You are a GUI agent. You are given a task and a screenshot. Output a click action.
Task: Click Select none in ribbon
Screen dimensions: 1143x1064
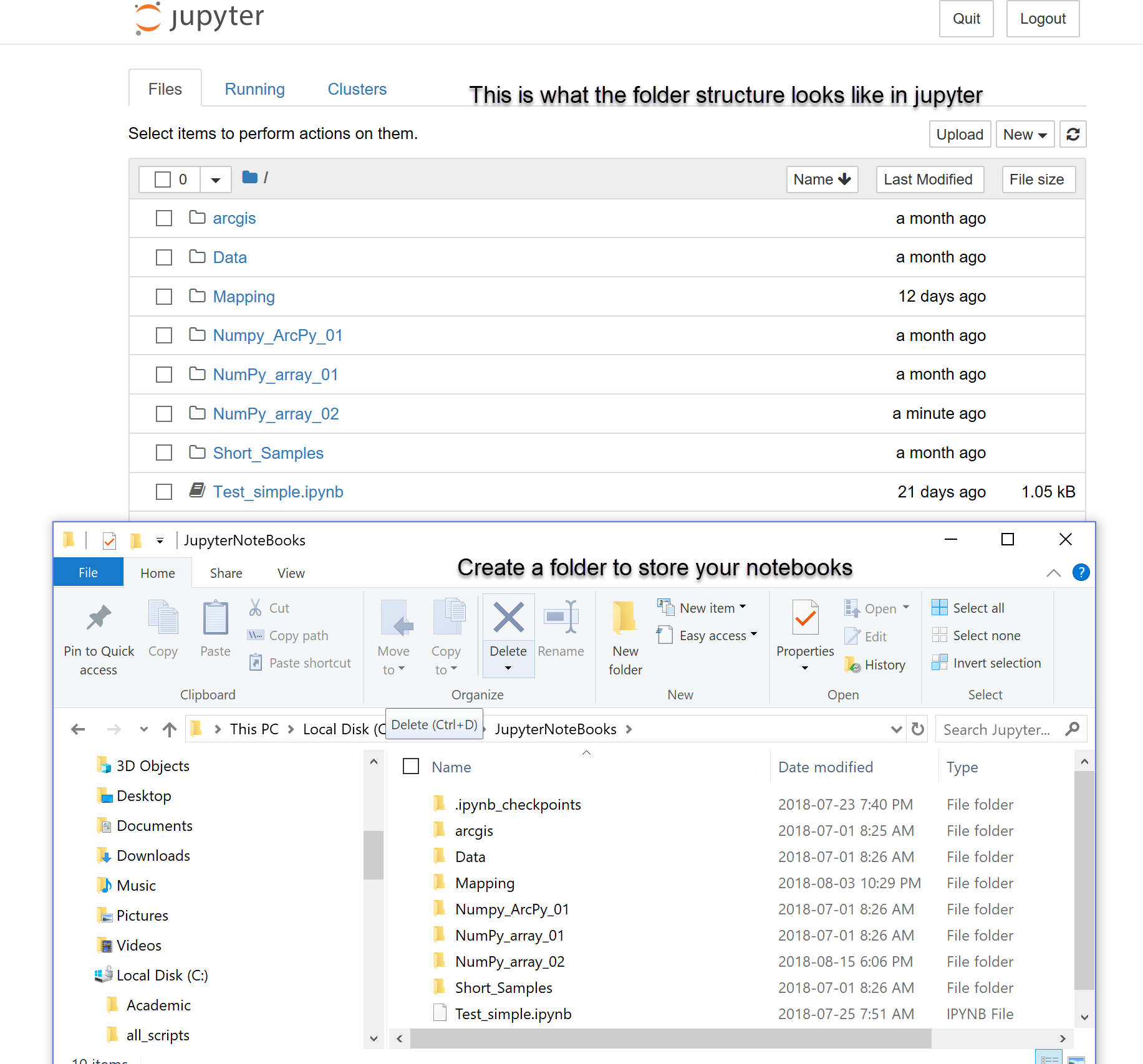tap(976, 635)
